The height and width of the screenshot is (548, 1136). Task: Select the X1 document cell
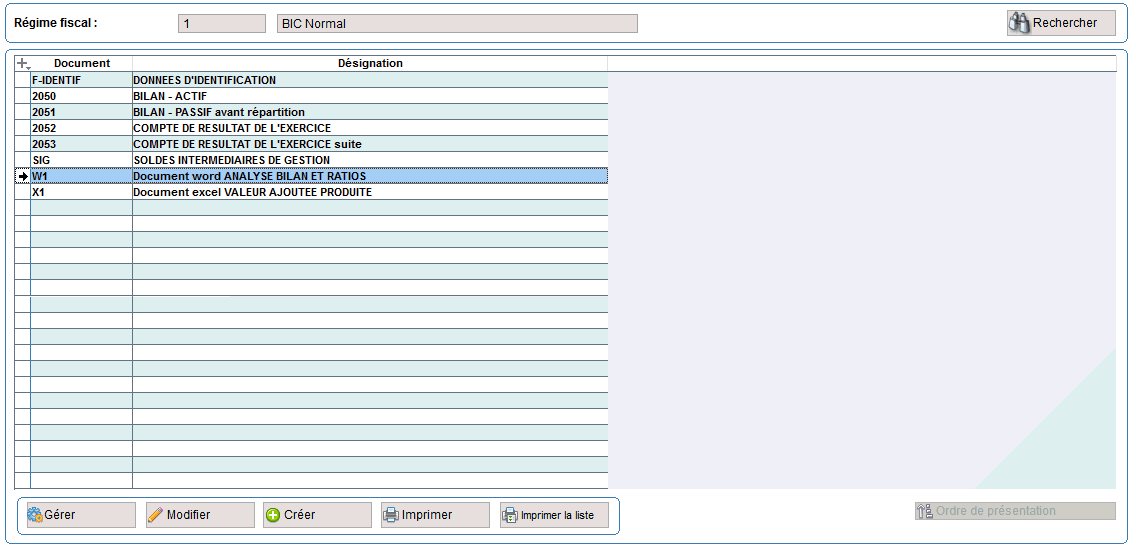(x=81, y=193)
